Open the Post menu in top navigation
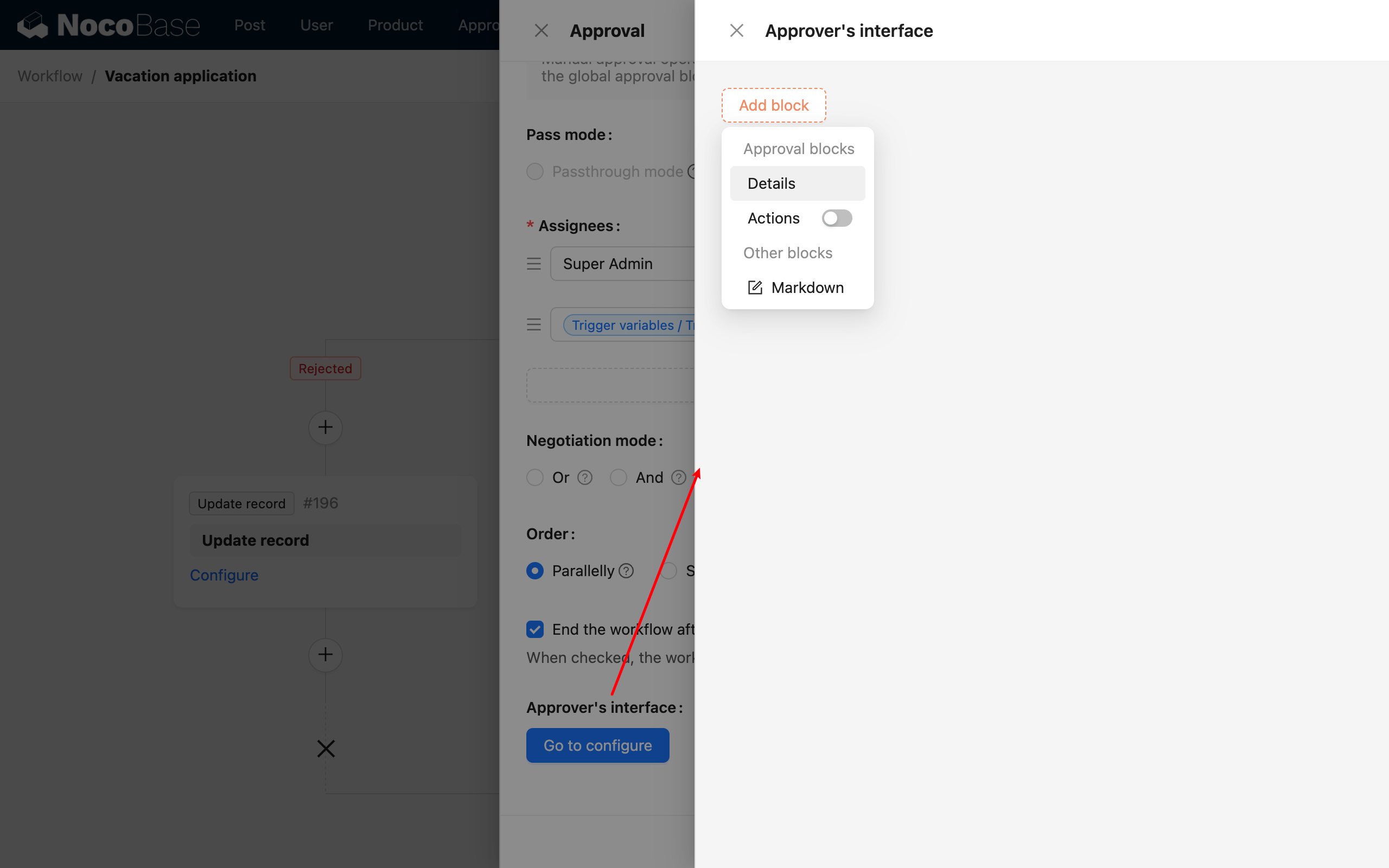1389x868 pixels. (x=249, y=25)
